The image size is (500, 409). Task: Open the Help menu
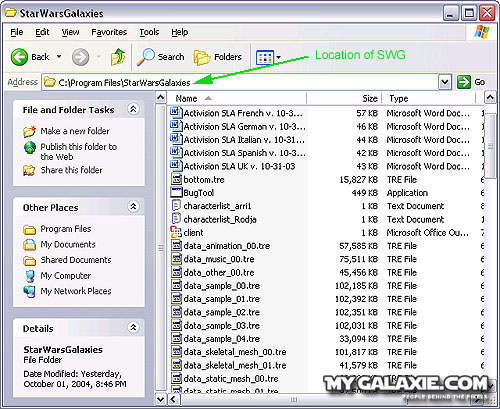[180, 32]
